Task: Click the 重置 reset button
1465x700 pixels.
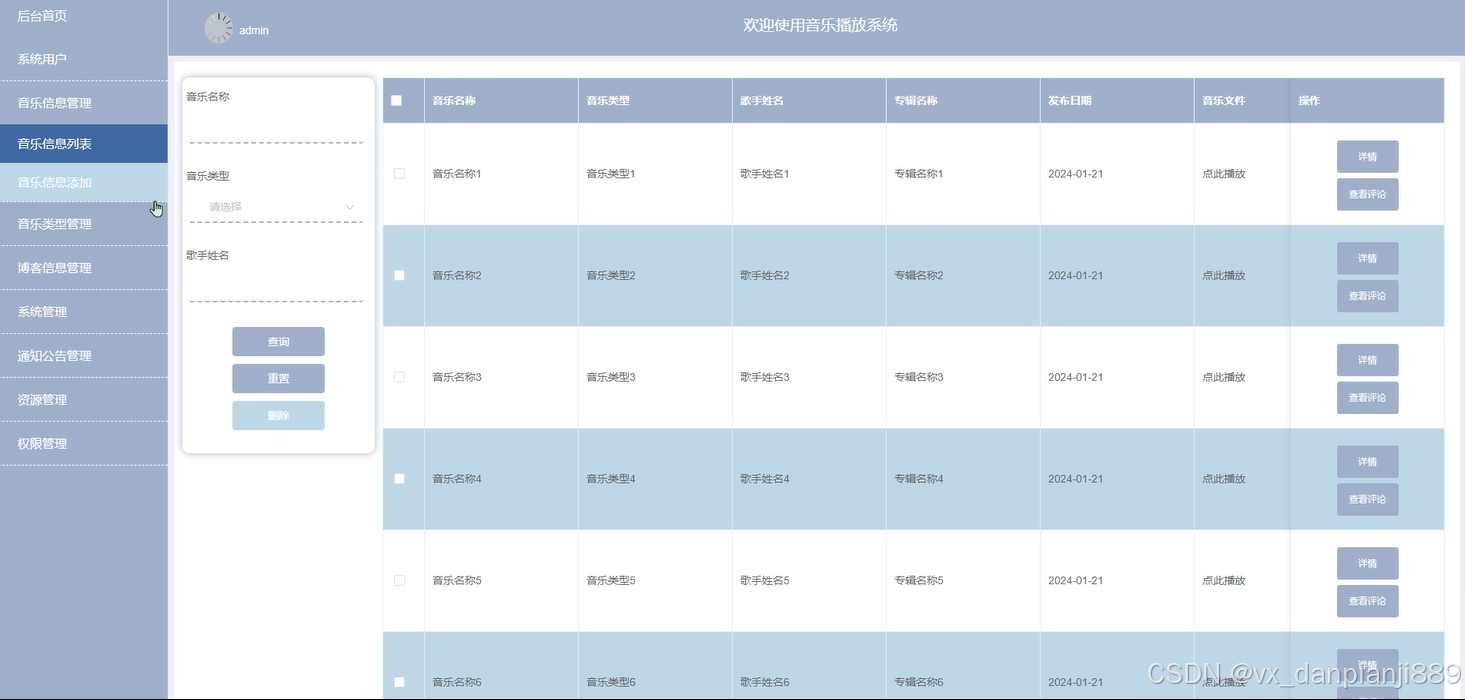Action: [x=278, y=379]
